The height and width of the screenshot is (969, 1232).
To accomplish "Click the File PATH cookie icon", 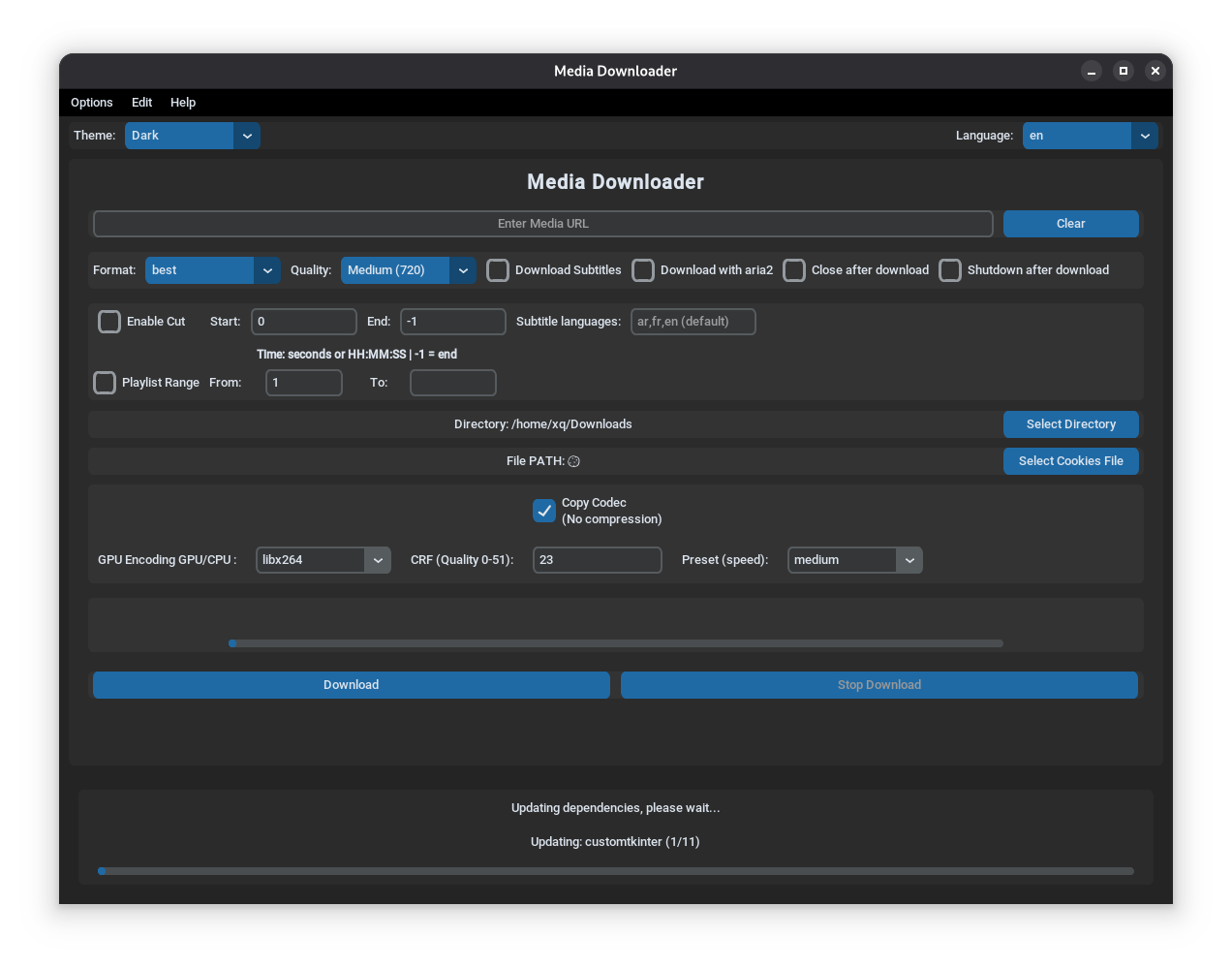I will 574,461.
